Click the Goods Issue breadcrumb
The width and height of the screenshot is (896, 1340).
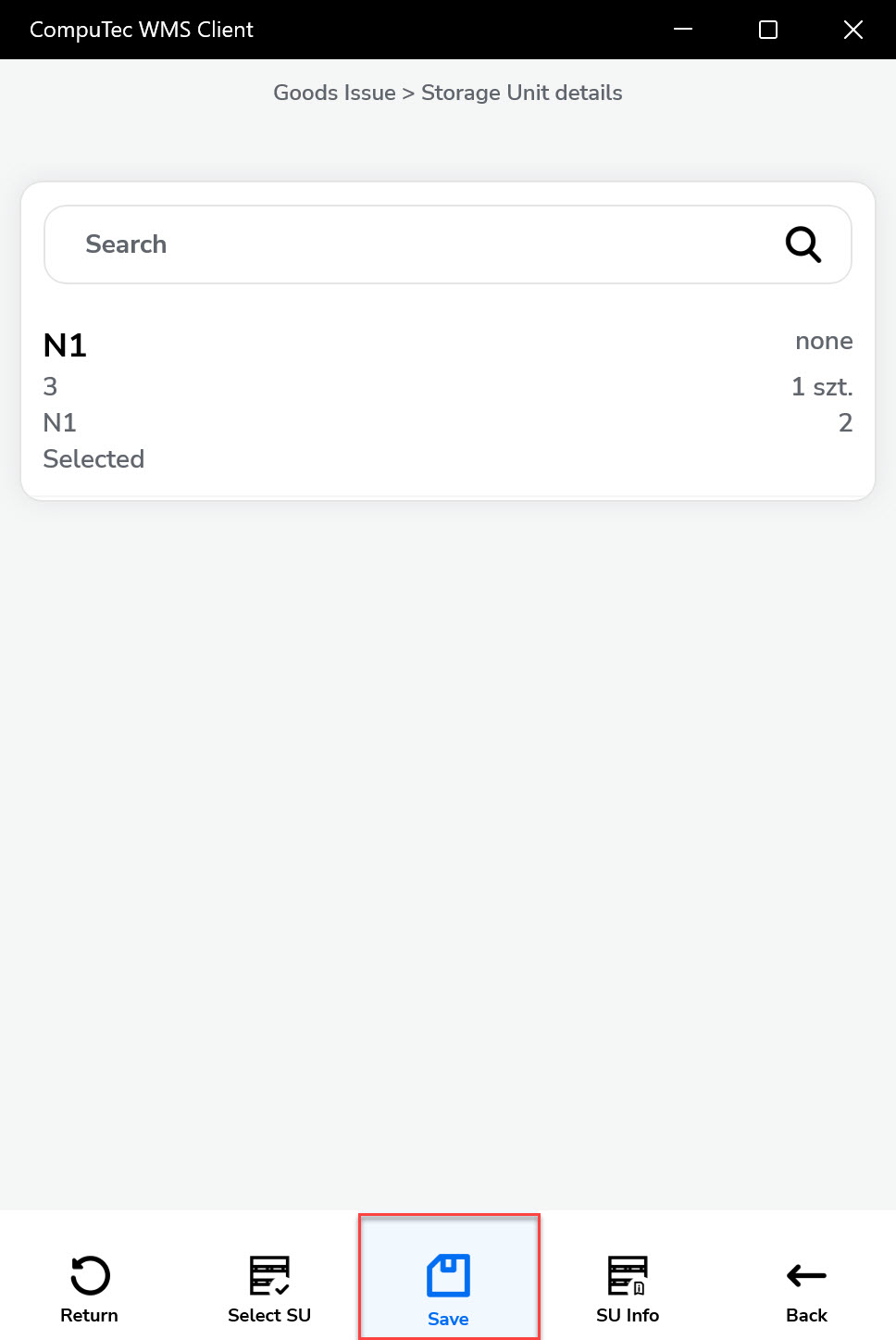coord(334,93)
